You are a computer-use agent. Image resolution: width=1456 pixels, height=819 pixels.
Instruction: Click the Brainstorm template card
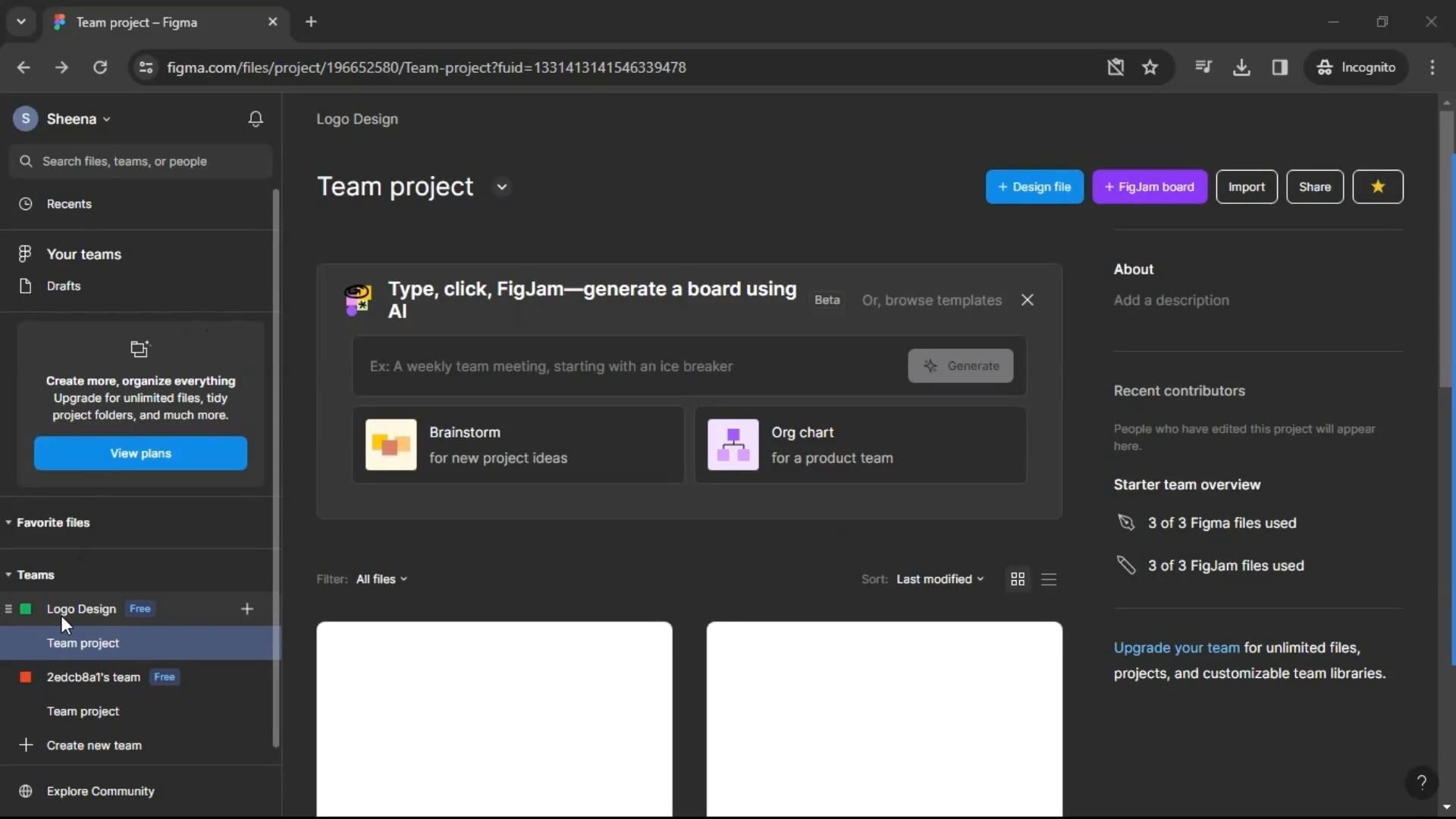tap(518, 445)
